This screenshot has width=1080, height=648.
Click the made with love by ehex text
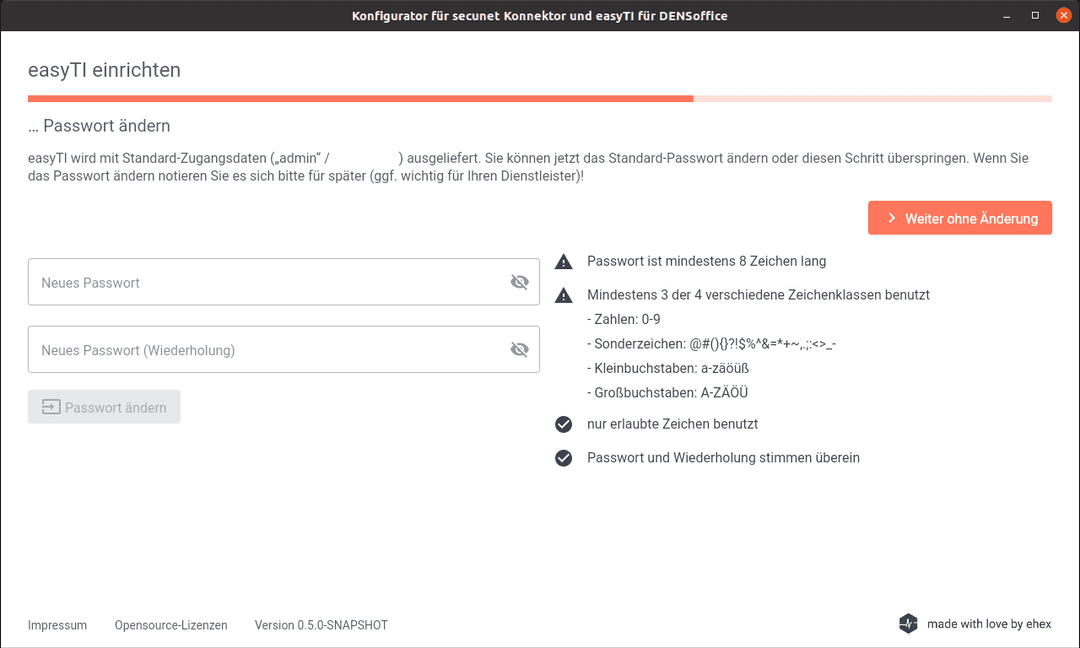click(x=989, y=624)
